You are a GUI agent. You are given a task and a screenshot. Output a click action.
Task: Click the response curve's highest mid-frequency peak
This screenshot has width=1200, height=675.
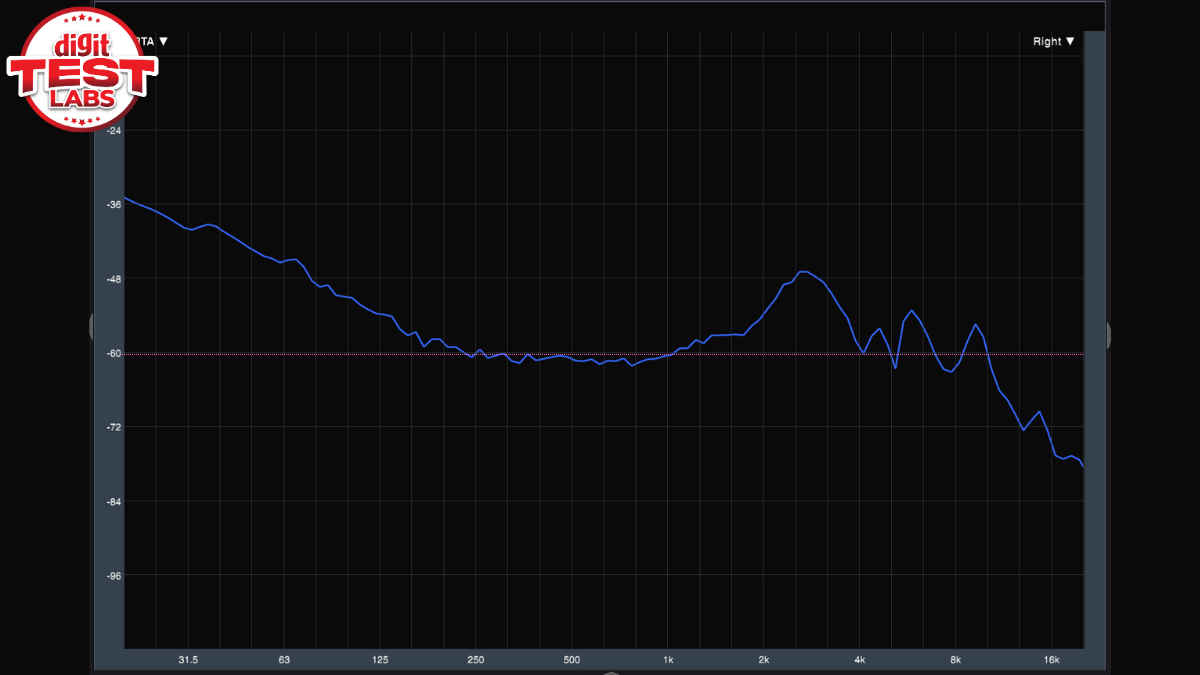coord(803,272)
